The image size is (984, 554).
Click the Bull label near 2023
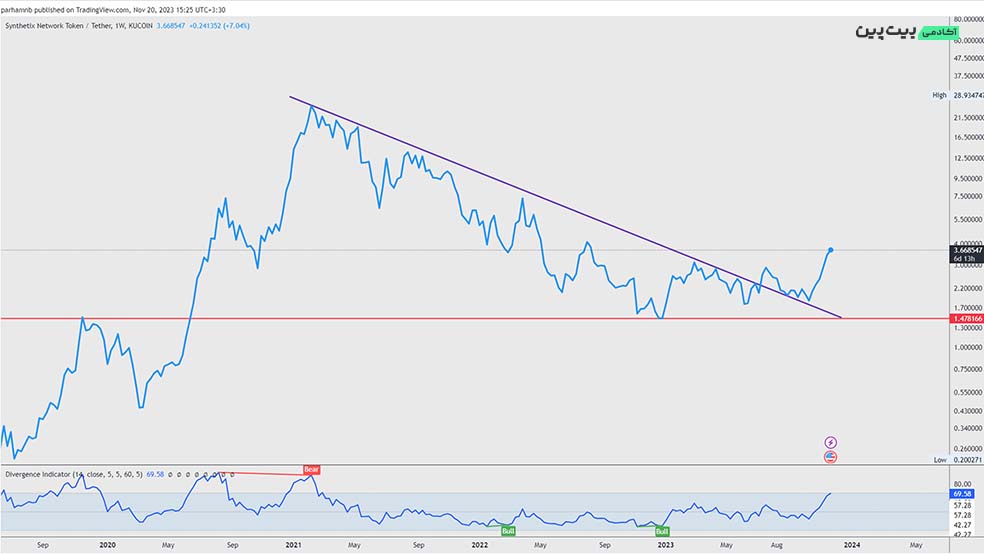(662, 531)
